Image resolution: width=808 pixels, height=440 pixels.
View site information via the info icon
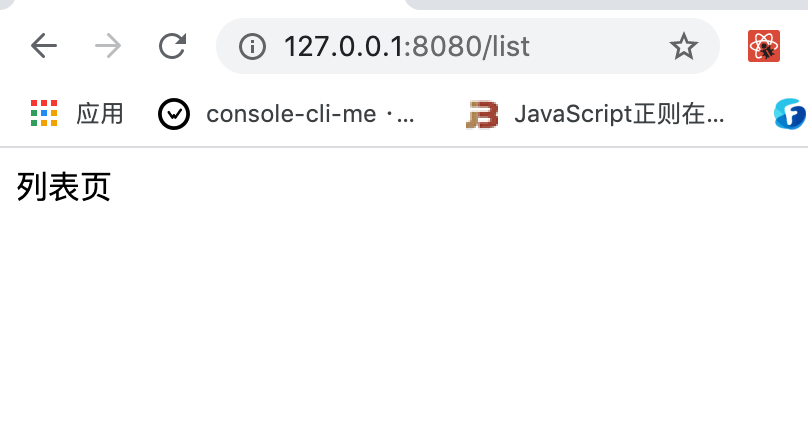coord(252,46)
